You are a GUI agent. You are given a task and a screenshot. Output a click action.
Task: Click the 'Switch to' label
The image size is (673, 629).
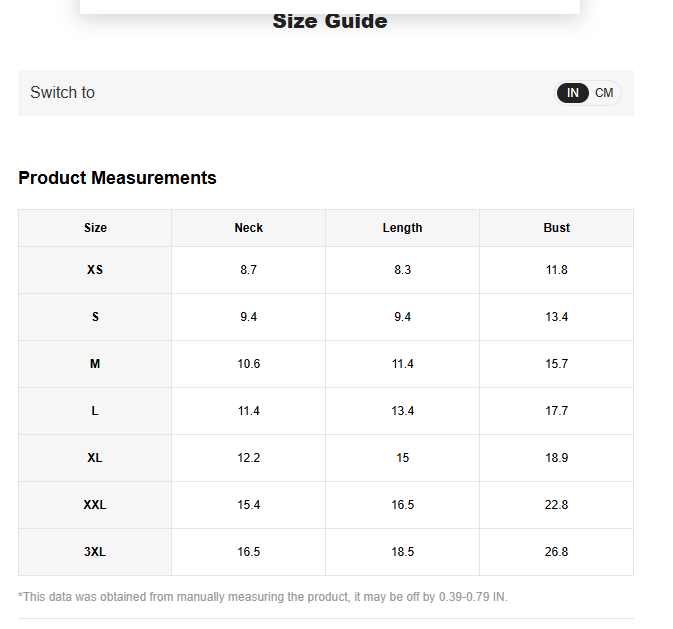pos(62,93)
